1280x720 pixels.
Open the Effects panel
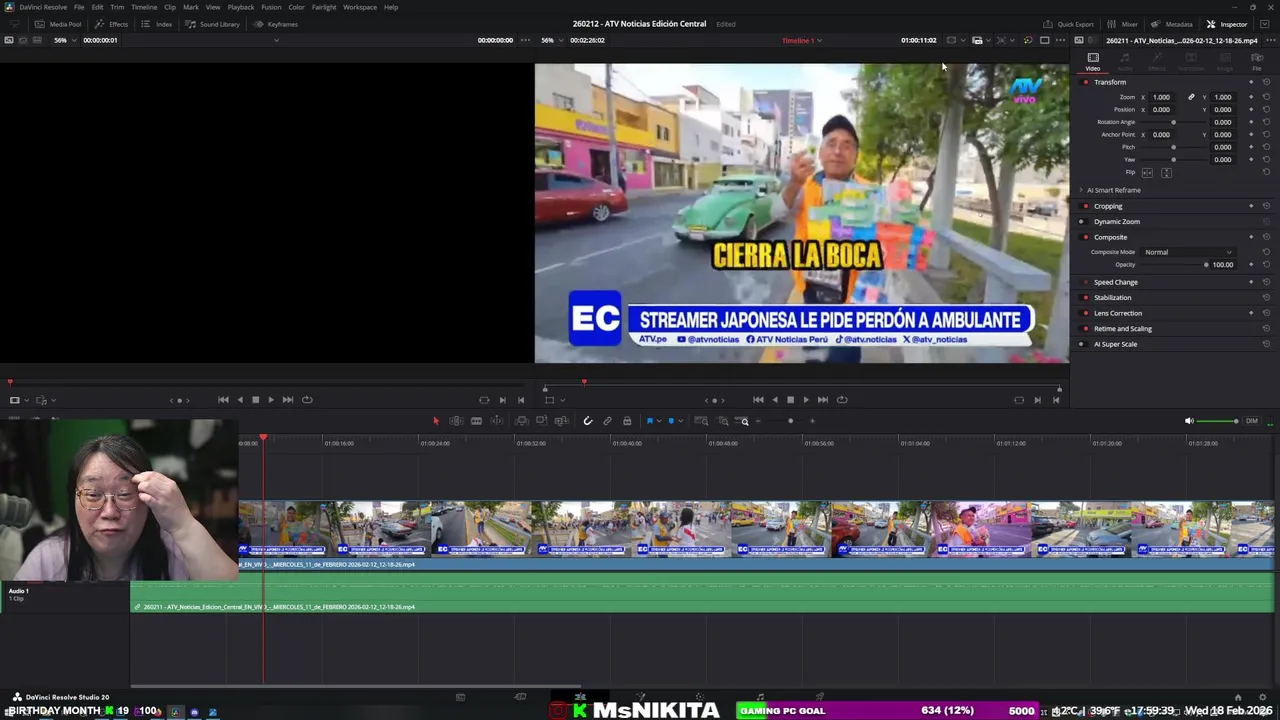(x=112, y=24)
